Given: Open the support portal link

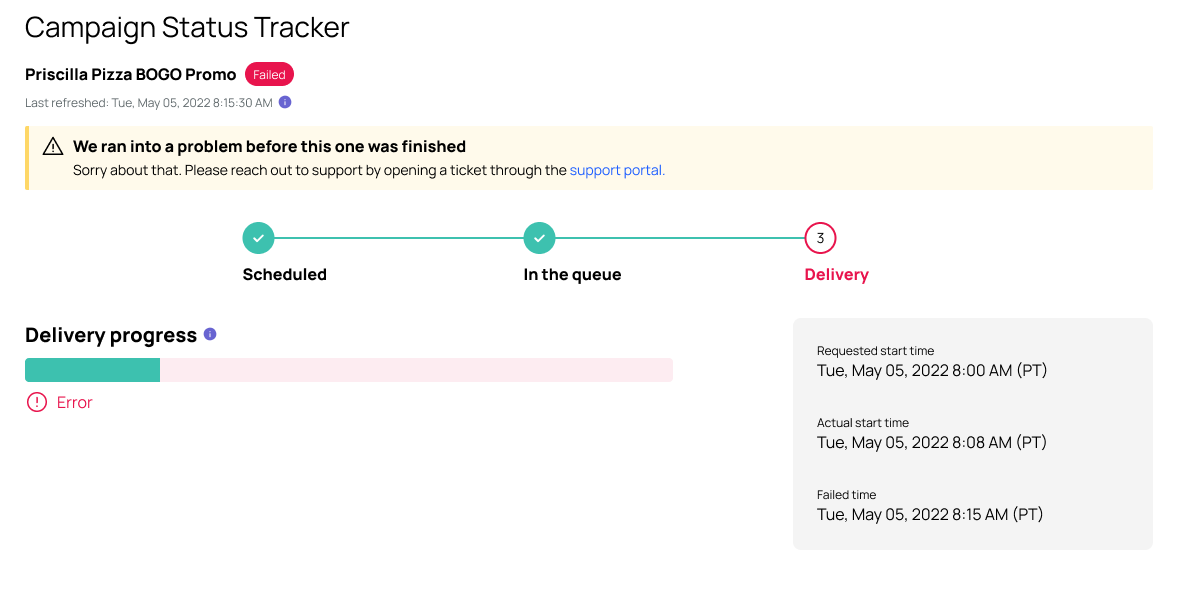Looking at the screenshot, I should pyautogui.click(x=617, y=171).
